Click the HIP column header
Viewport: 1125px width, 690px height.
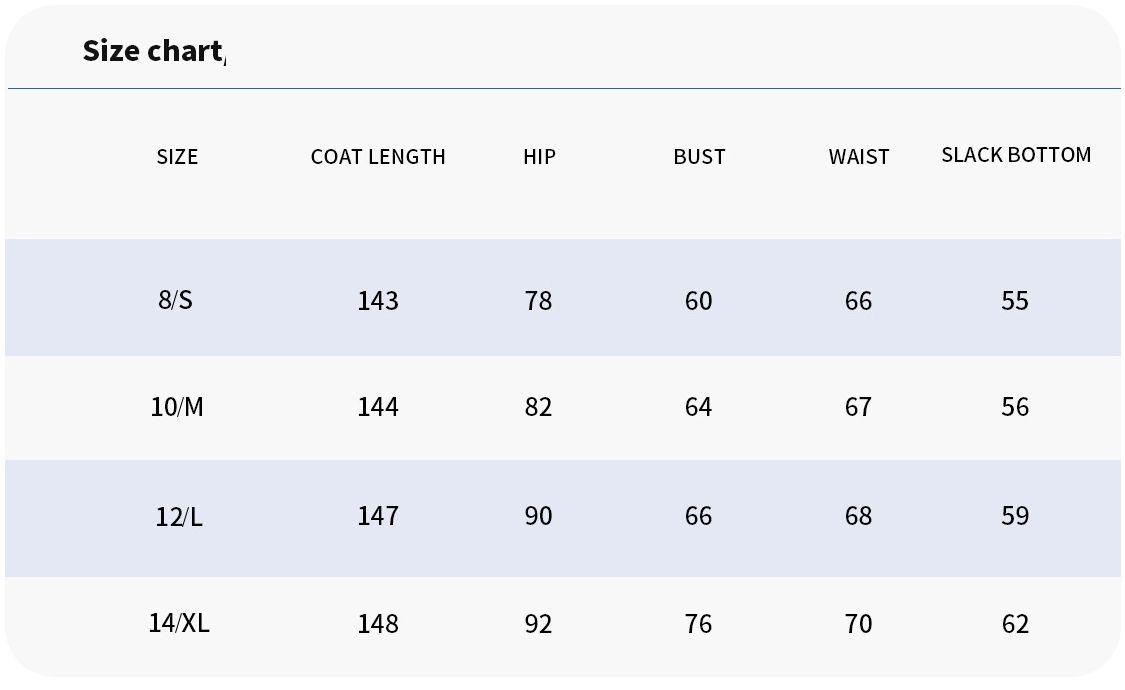539,157
